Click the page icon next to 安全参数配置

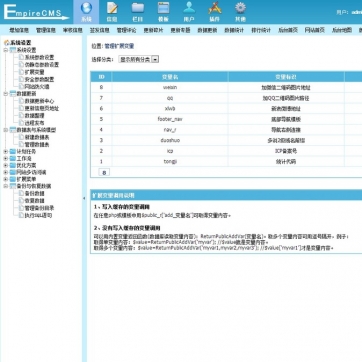21,79
